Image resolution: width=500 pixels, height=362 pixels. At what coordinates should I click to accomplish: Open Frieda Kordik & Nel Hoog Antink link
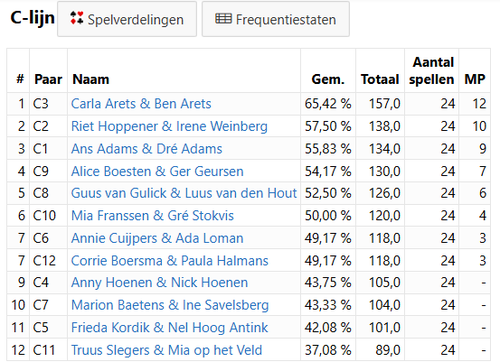tap(170, 327)
